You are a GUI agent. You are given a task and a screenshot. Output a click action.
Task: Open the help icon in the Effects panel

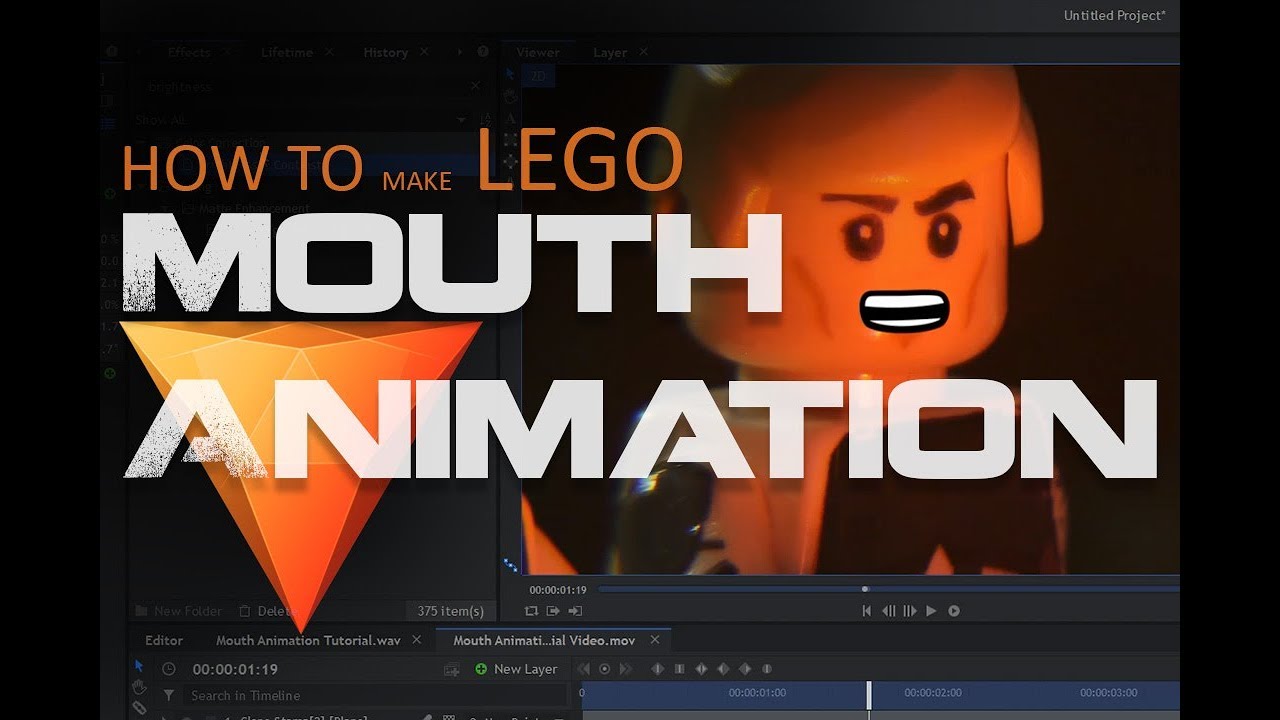[x=483, y=52]
